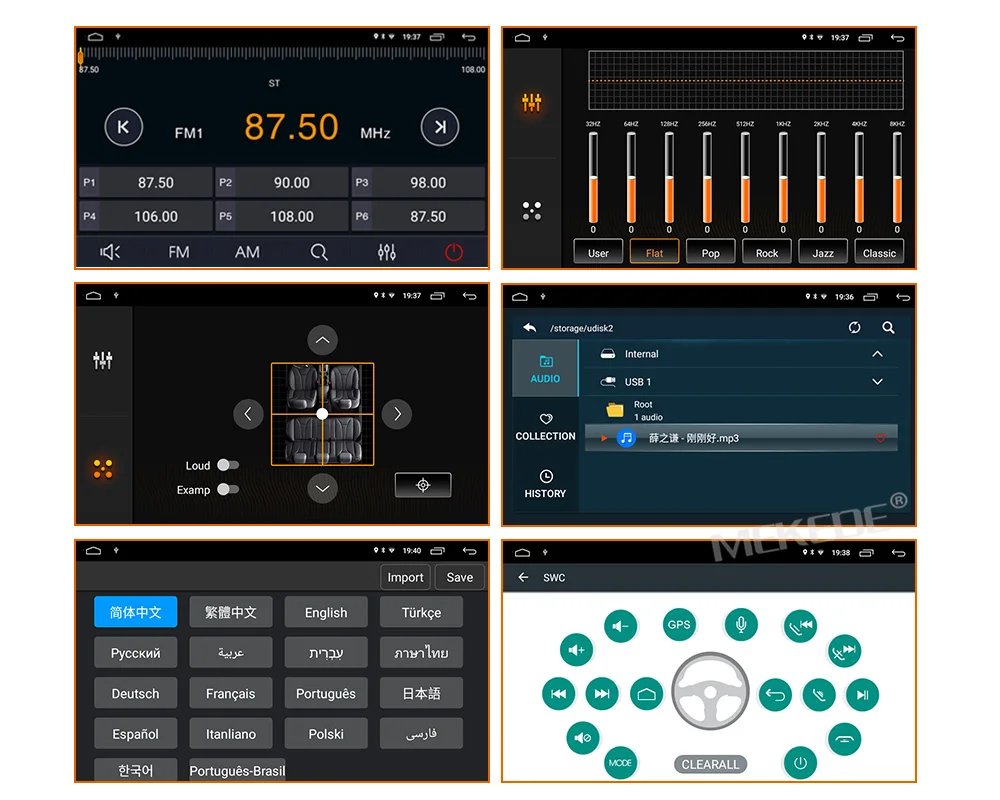Collapse the Internal storage row

point(878,354)
